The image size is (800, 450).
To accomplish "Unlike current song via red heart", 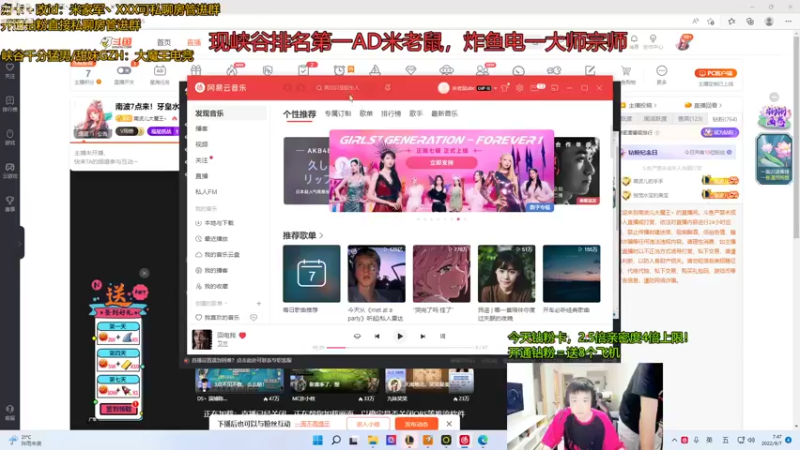I will pos(242,335).
